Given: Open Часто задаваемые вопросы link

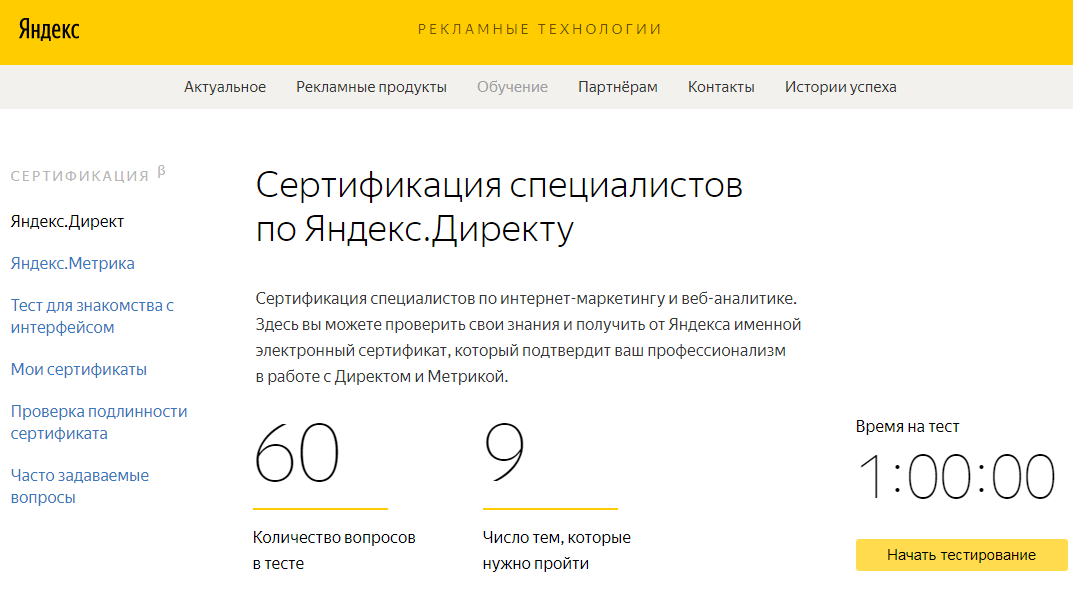Looking at the screenshot, I should (x=79, y=486).
